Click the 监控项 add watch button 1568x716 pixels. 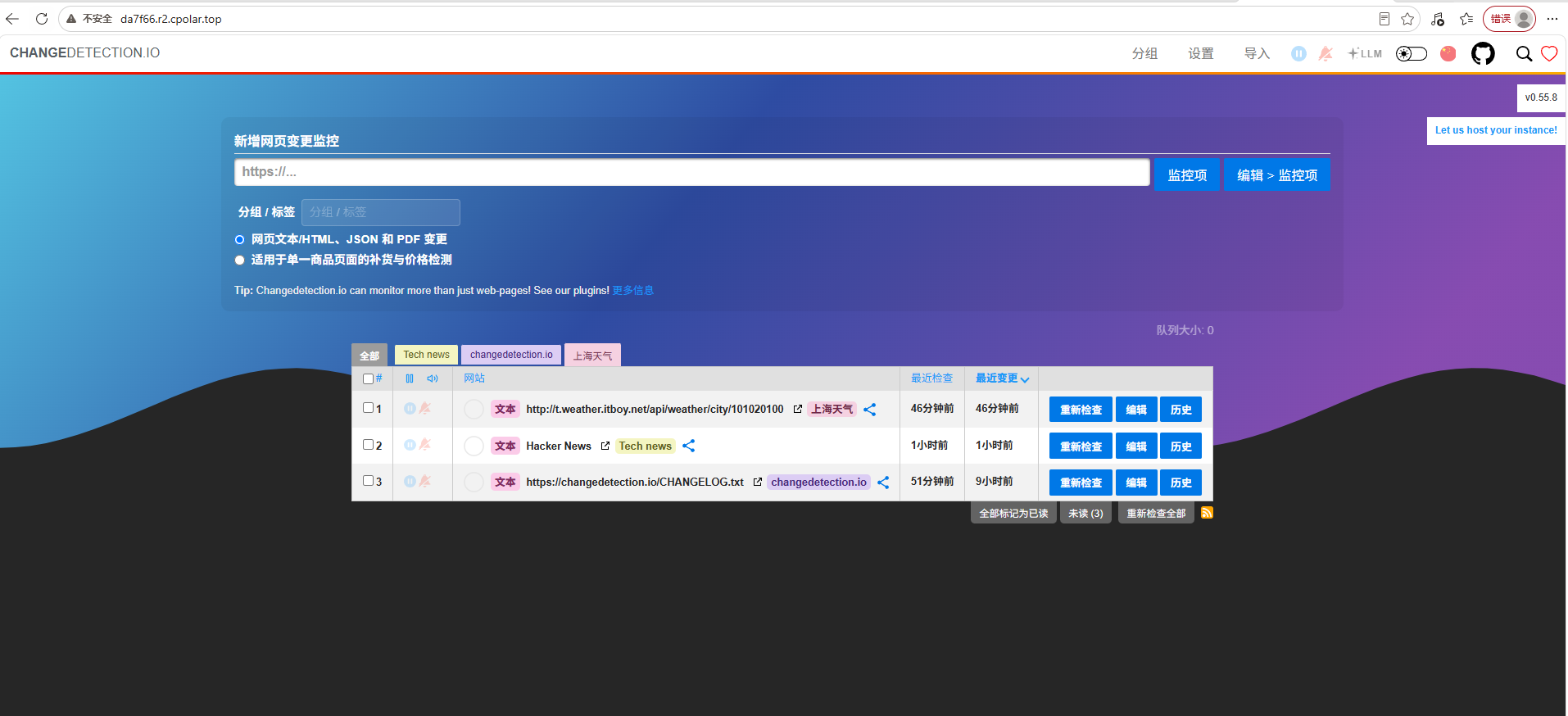pyautogui.click(x=1187, y=175)
